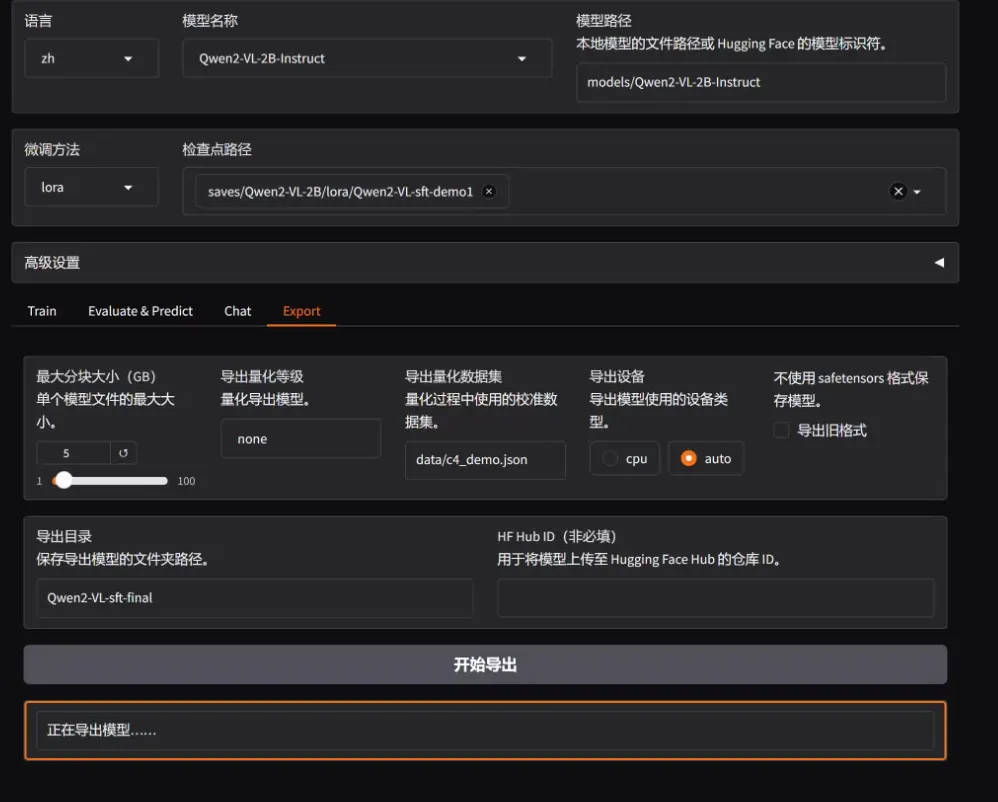This screenshot has height=802, width=998.
Task: Switch to the Evaluate & Predict tab
Action: 140,311
